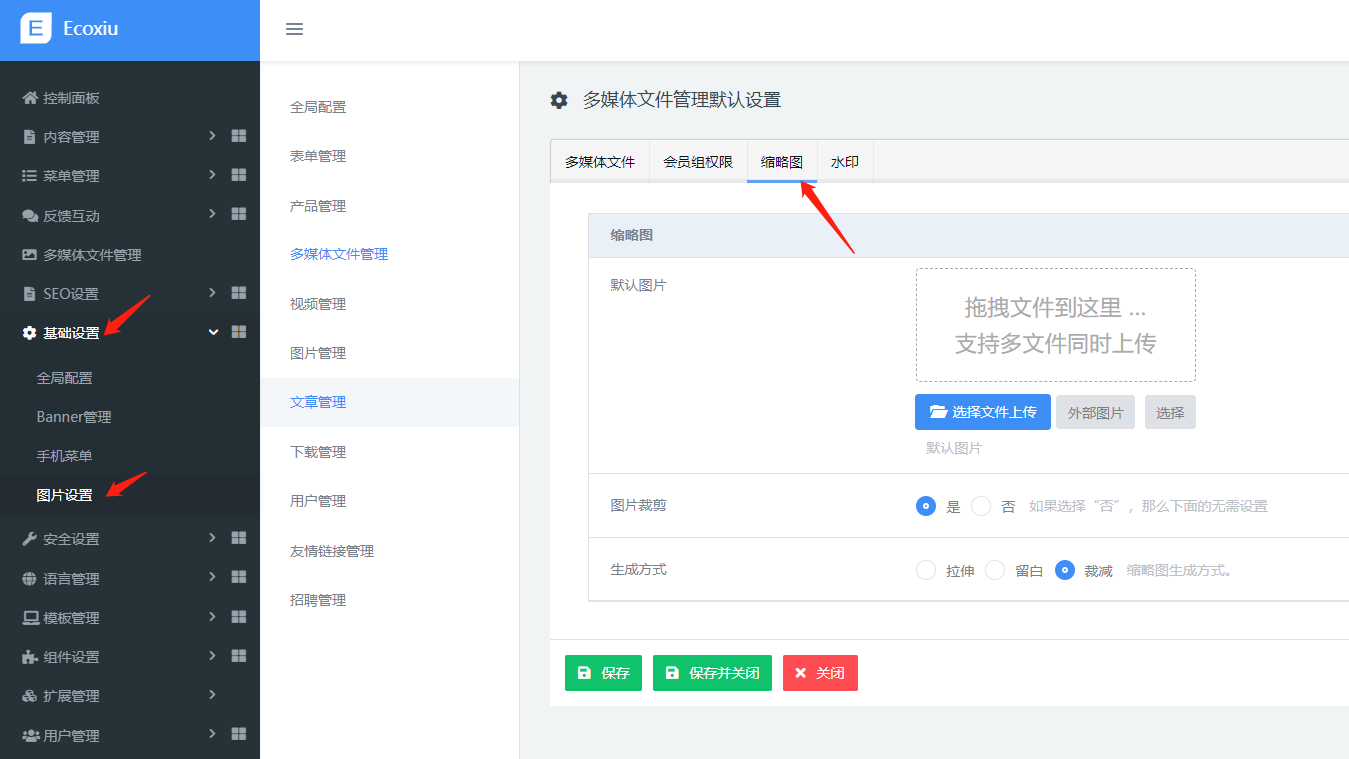Select 拉伸 generation method

pyautogui.click(x=926, y=570)
